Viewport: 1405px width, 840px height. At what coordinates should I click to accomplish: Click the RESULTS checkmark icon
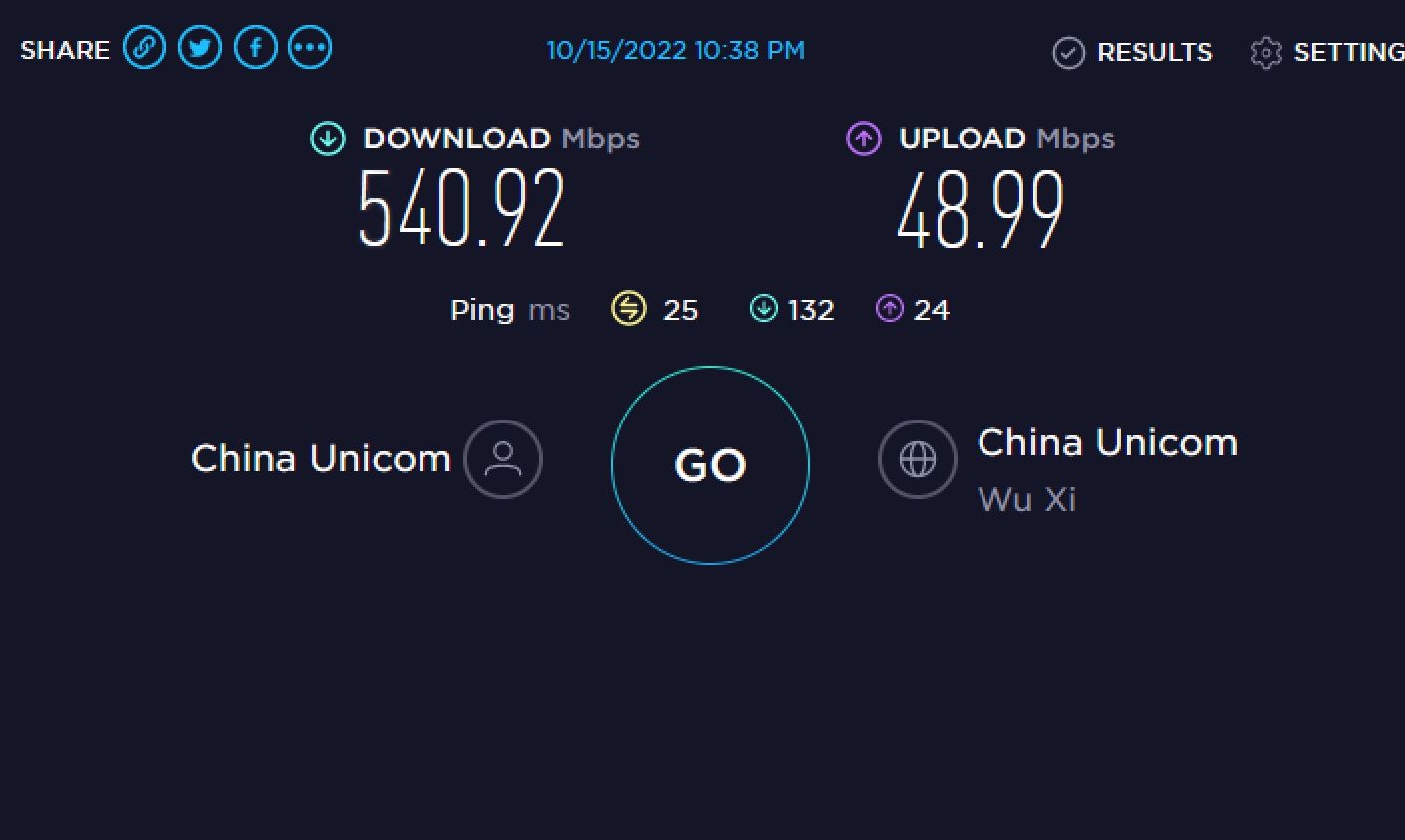pyautogui.click(x=1068, y=52)
